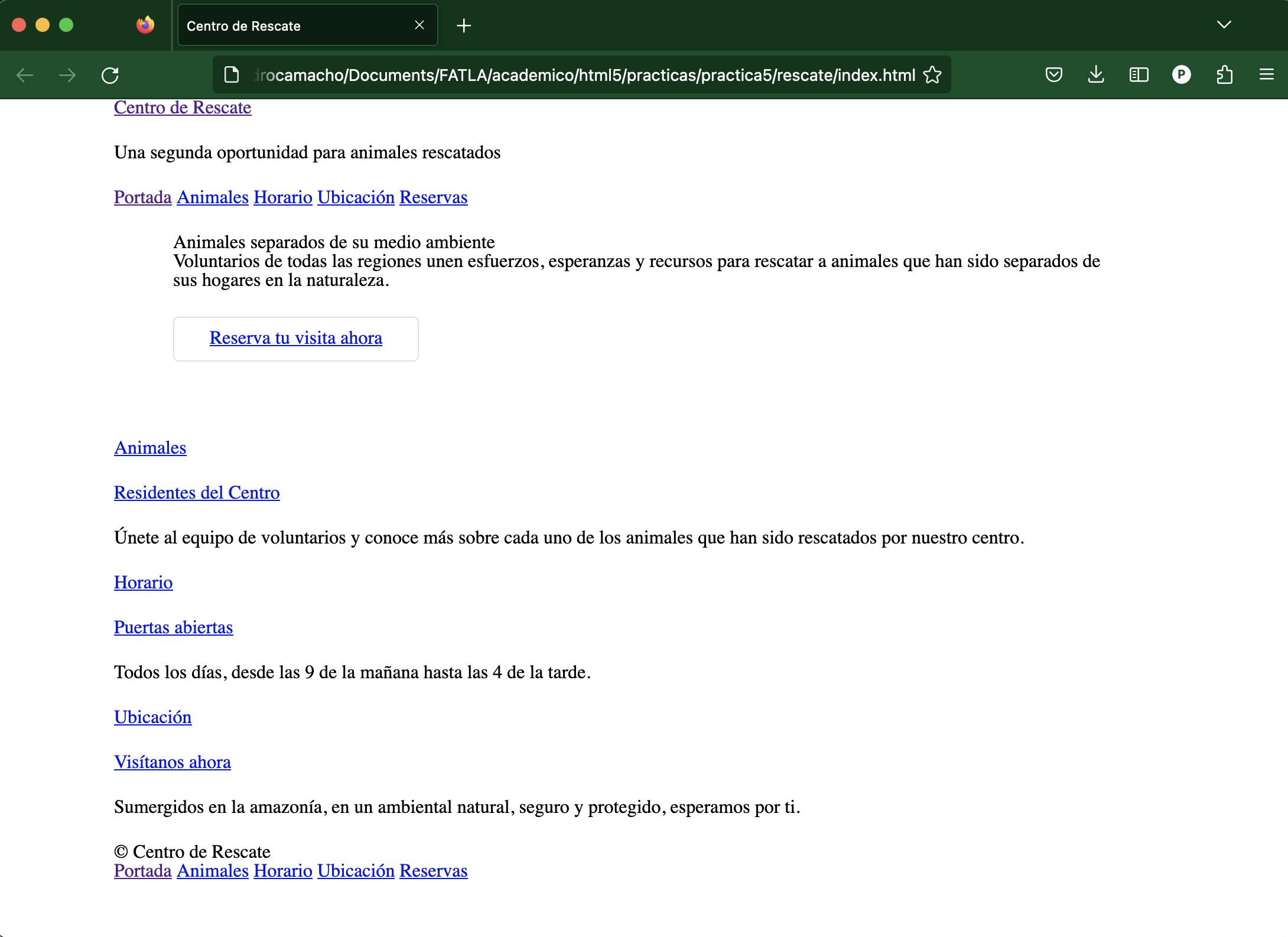Close the Centro de Rescate tab
The image size is (1288, 937).
point(419,25)
